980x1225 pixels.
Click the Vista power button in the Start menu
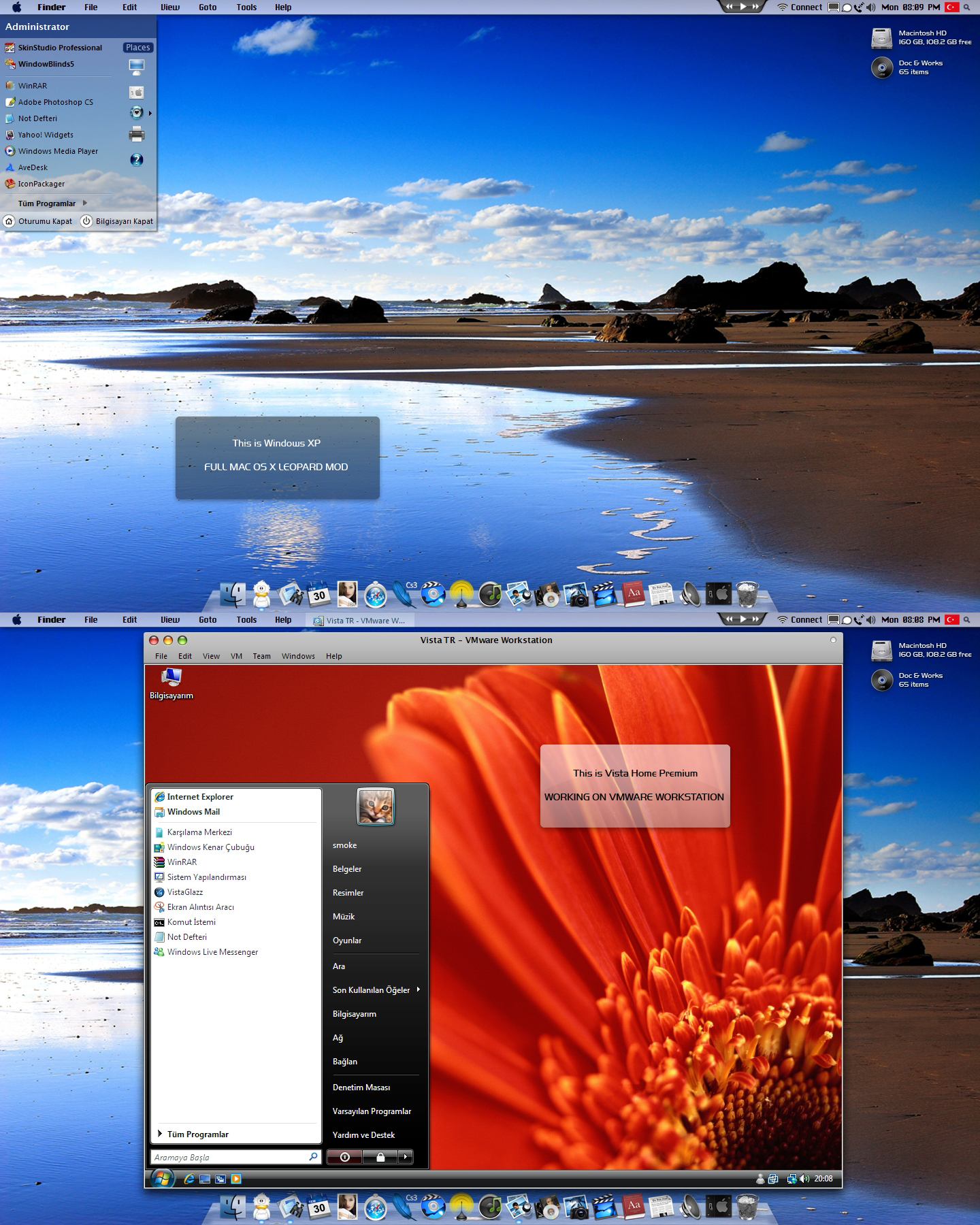[345, 1157]
